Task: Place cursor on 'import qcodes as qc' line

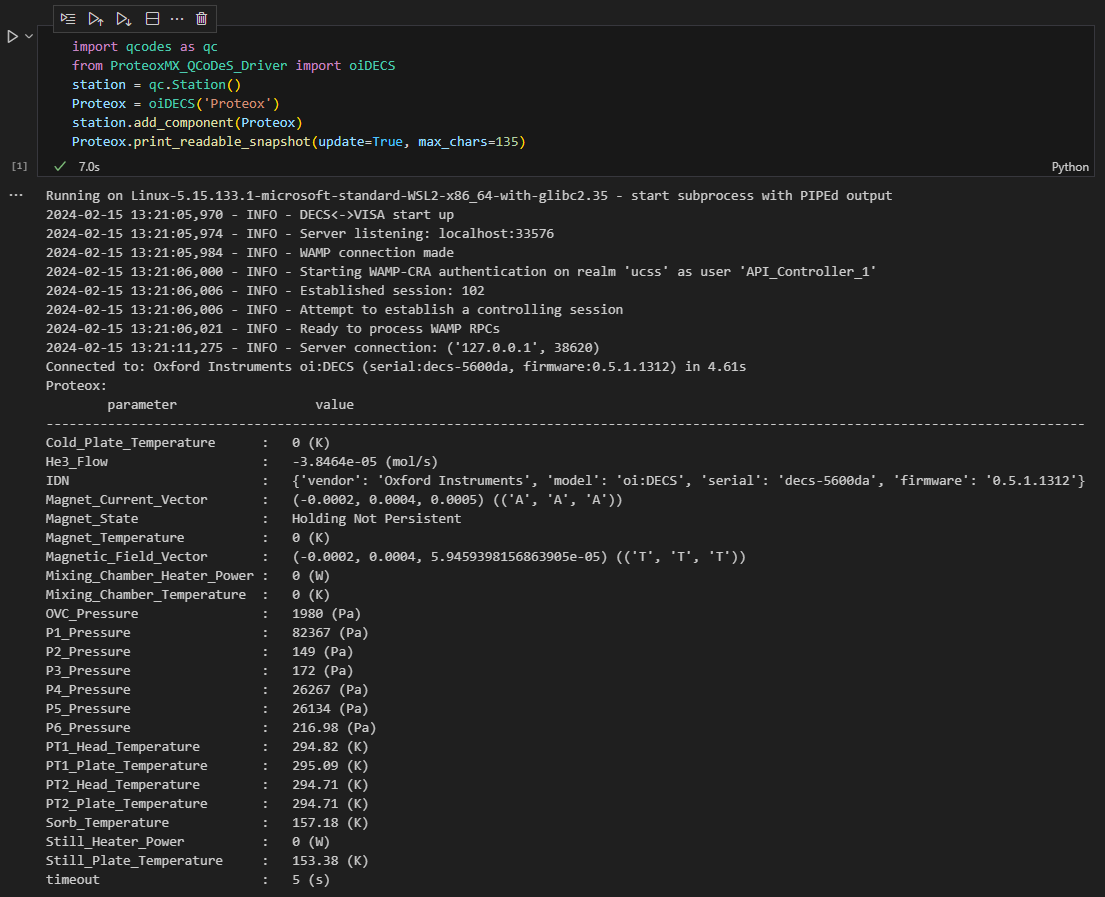Action: (x=144, y=47)
